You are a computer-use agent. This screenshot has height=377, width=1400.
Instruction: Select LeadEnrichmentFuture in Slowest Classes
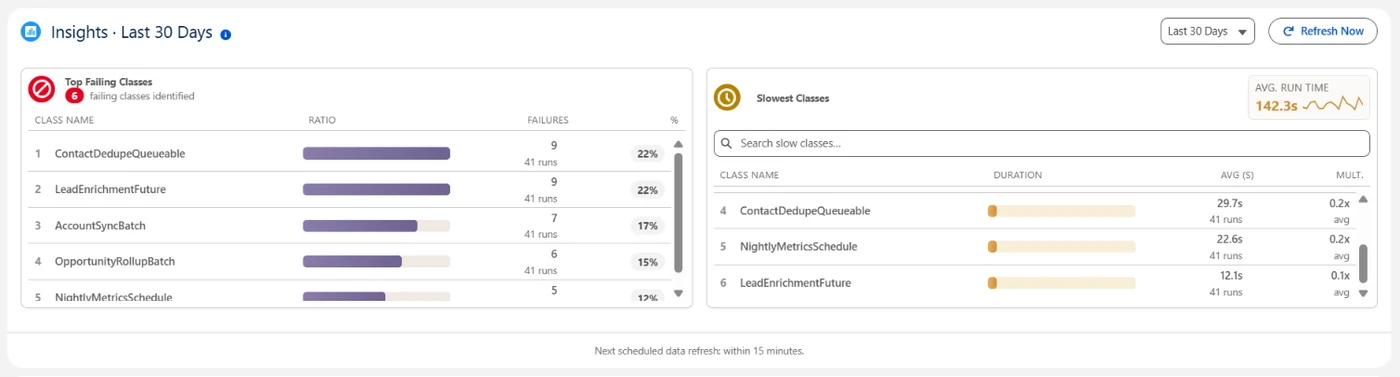[x=795, y=283]
